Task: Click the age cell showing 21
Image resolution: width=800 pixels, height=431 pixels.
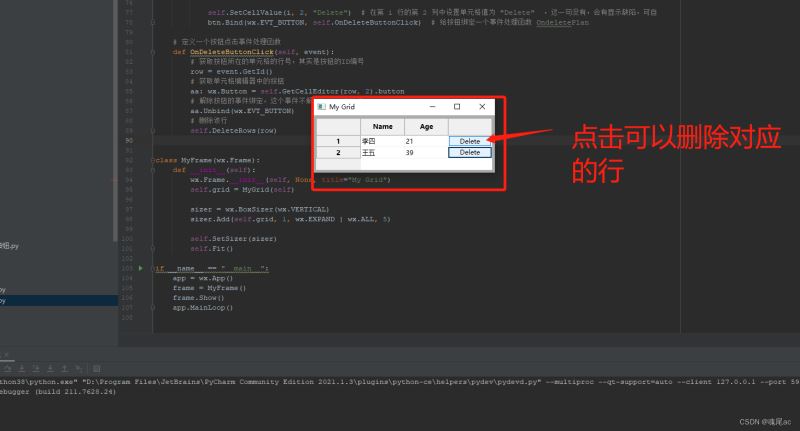Action: 427,141
